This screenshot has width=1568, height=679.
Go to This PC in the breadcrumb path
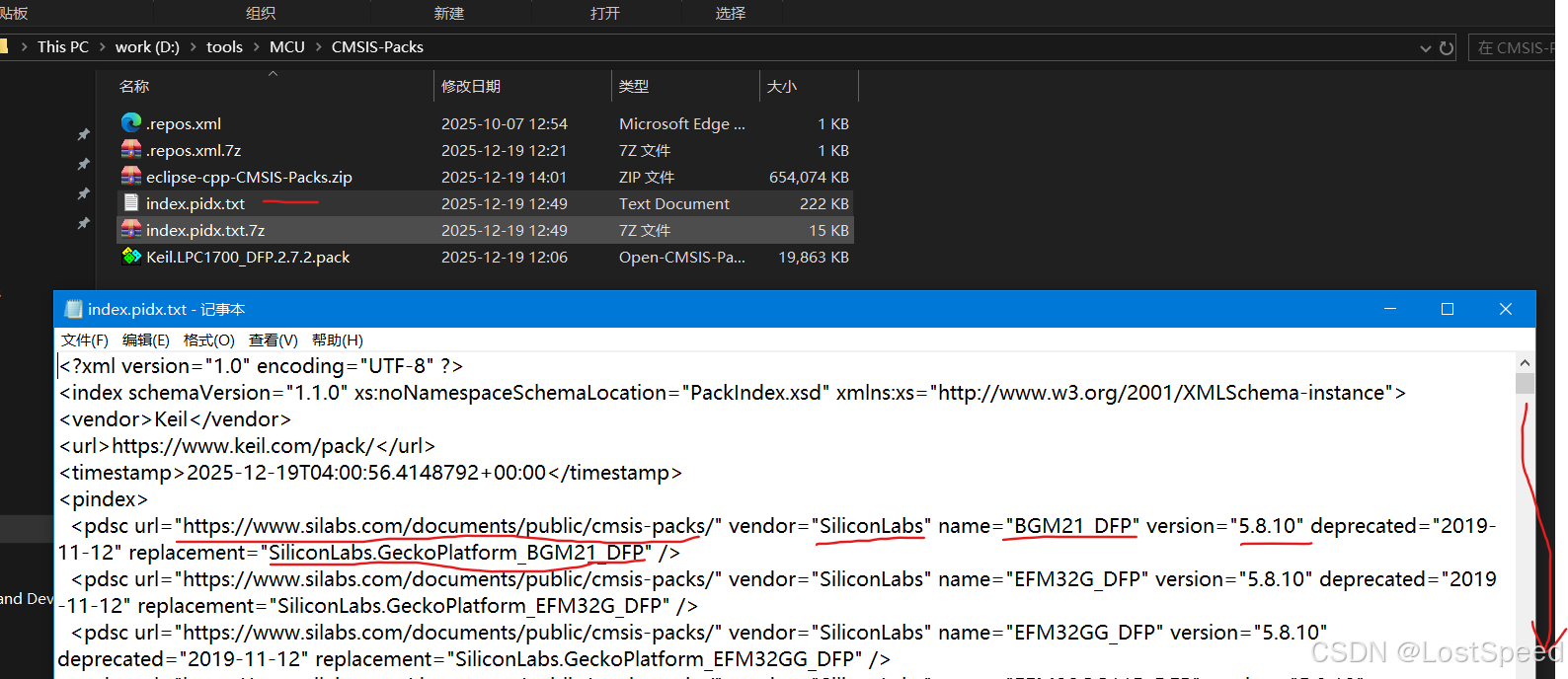[63, 46]
